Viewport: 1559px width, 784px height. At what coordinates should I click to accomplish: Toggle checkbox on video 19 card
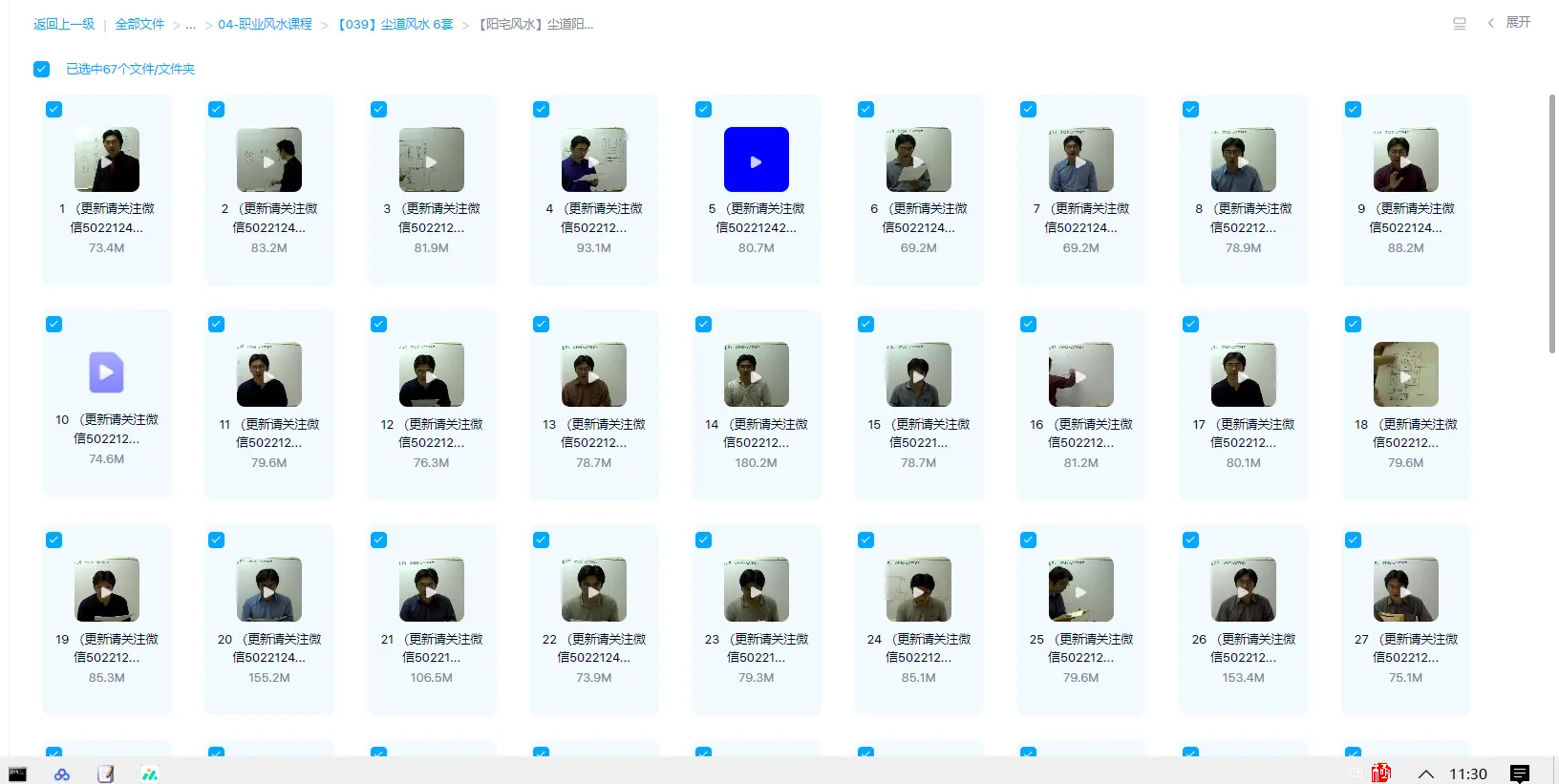pos(54,540)
